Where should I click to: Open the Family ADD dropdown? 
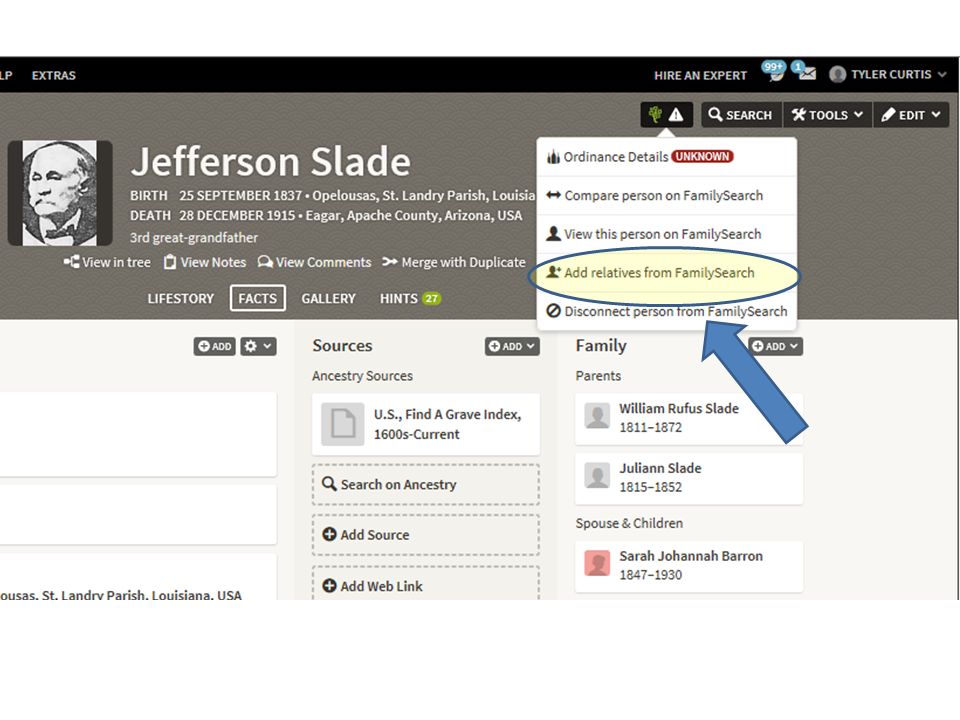click(x=775, y=346)
